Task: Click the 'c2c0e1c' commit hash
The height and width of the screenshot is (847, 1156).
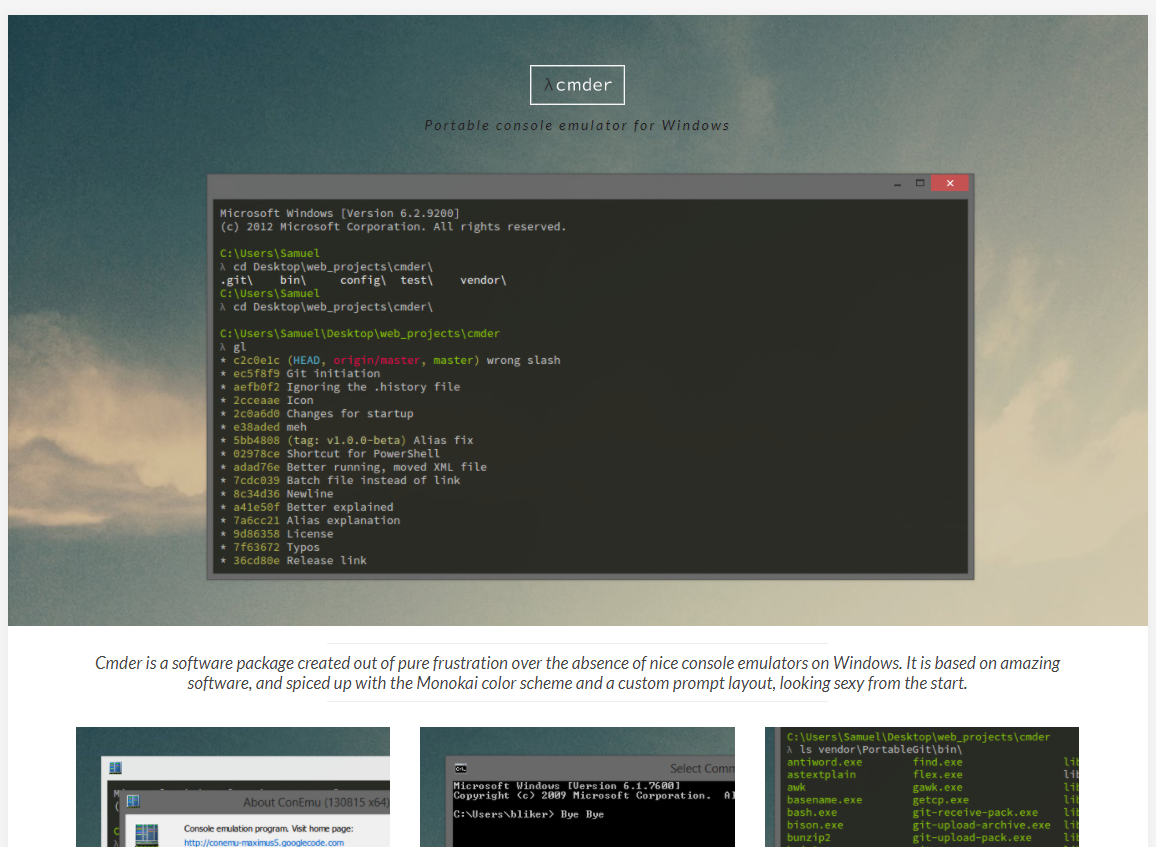Action: click(257, 360)
